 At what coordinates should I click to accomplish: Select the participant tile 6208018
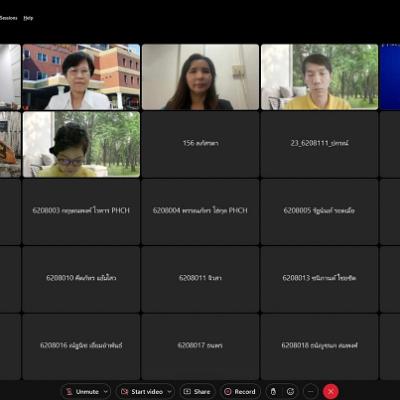(x=319, y=347)
